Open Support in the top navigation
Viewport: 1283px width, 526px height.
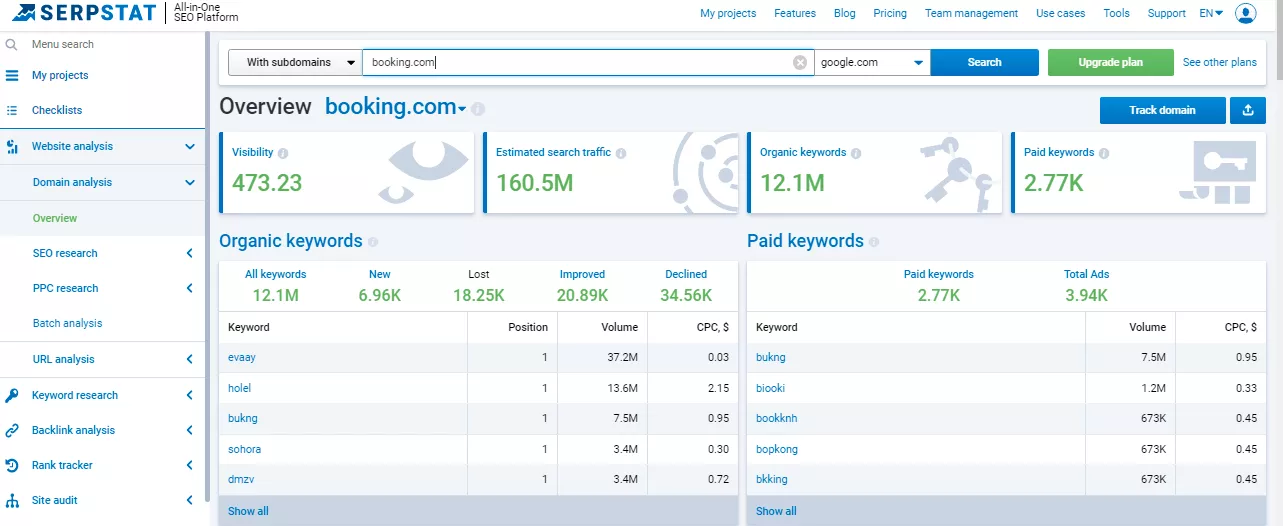click(1166, 13)
